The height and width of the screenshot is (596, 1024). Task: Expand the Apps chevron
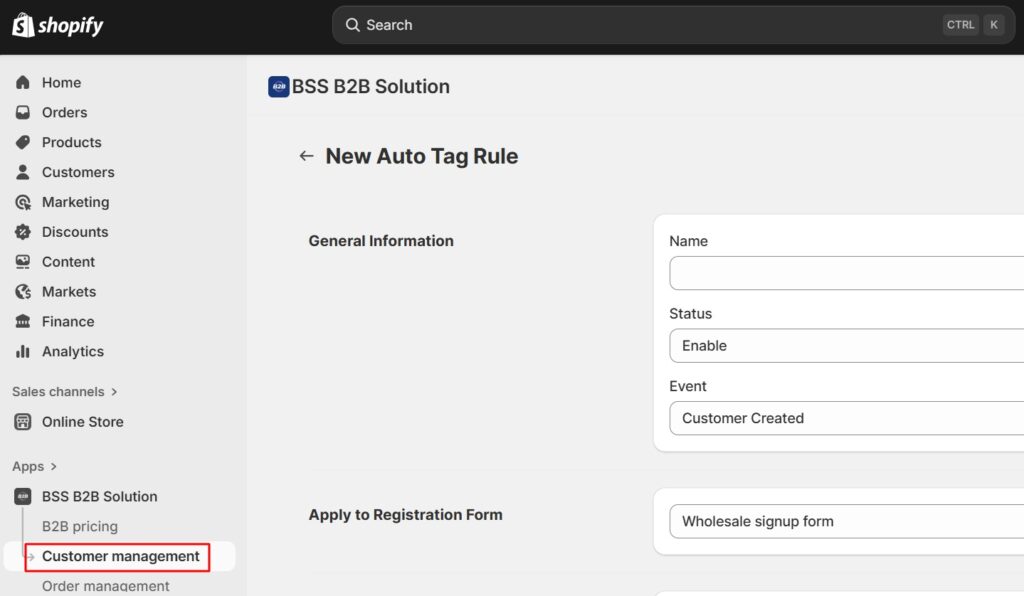tap(54, 467)
